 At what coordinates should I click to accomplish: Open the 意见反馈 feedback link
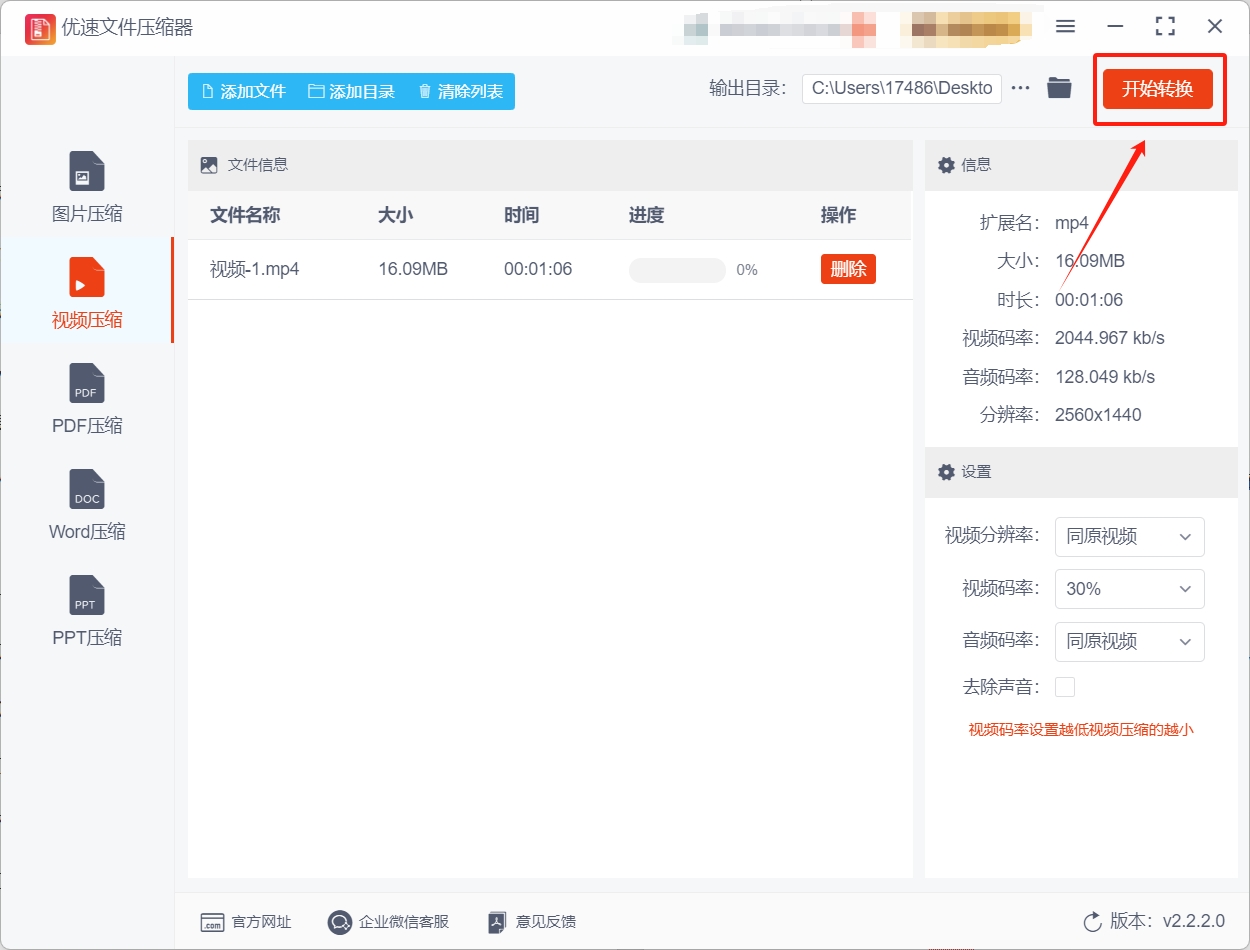pyautogui.click(x=541, y=922)
